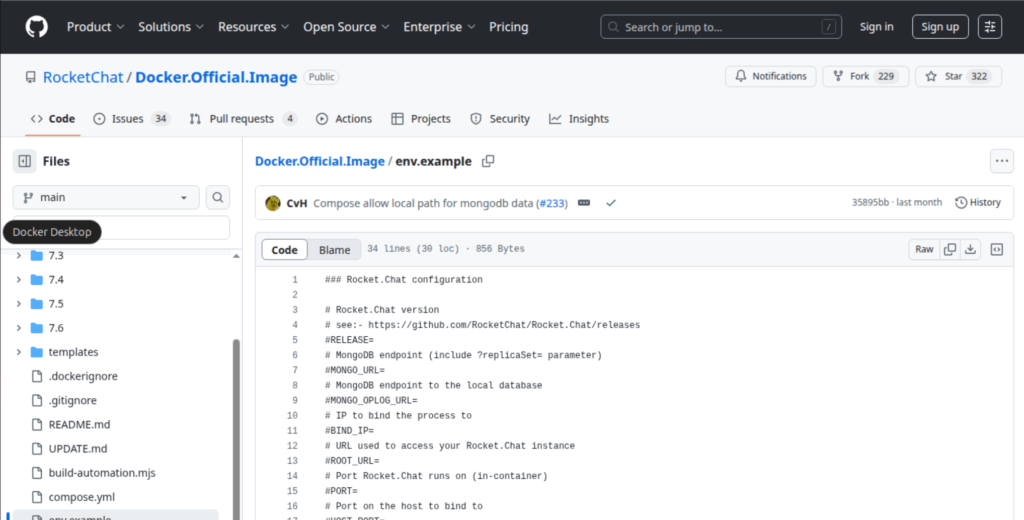Open the Solutions menu

(171, 27)
